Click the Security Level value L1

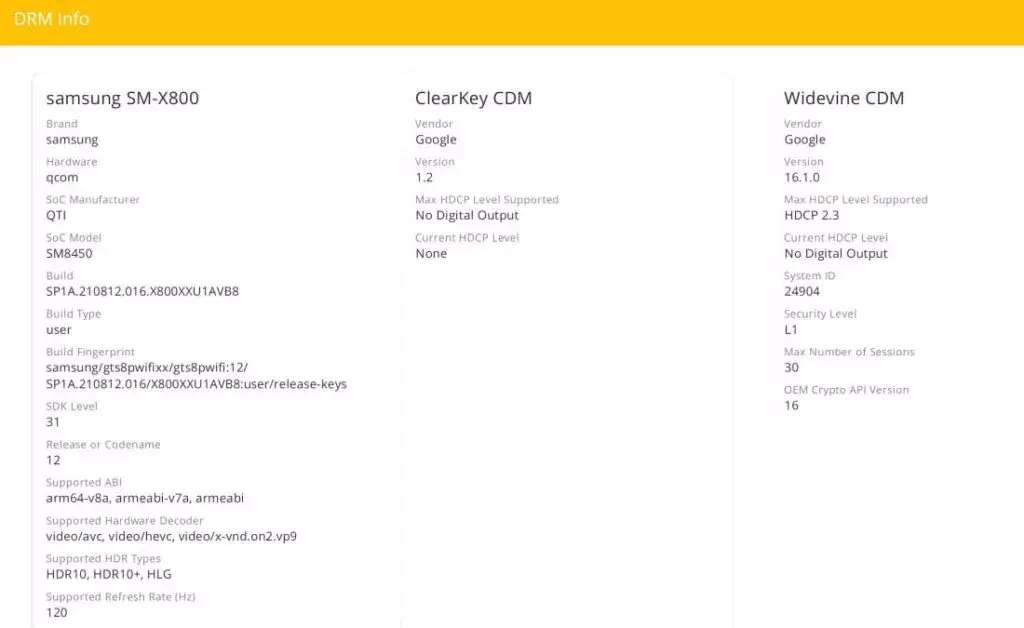click(x=791, y=330)
